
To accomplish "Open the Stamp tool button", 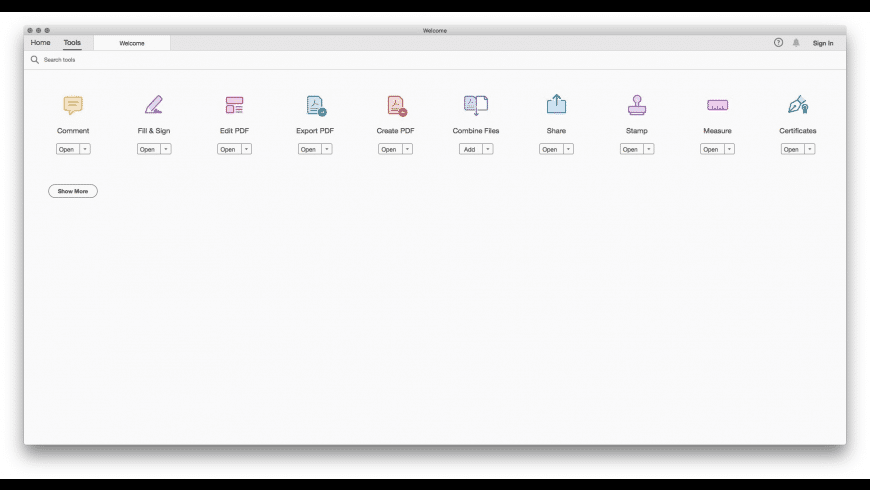I will click(x=631, y=149).
